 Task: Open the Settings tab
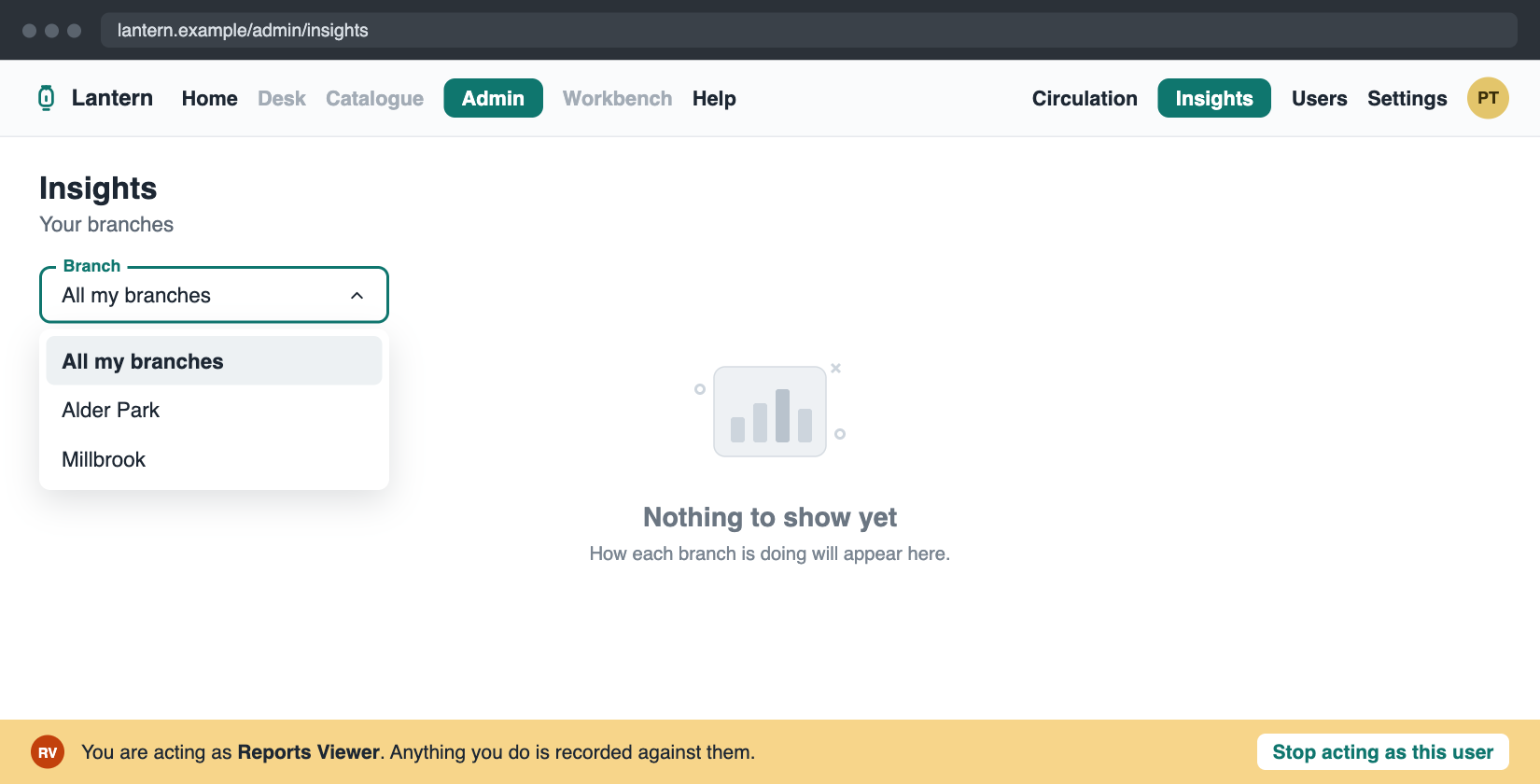(1407, 98)
